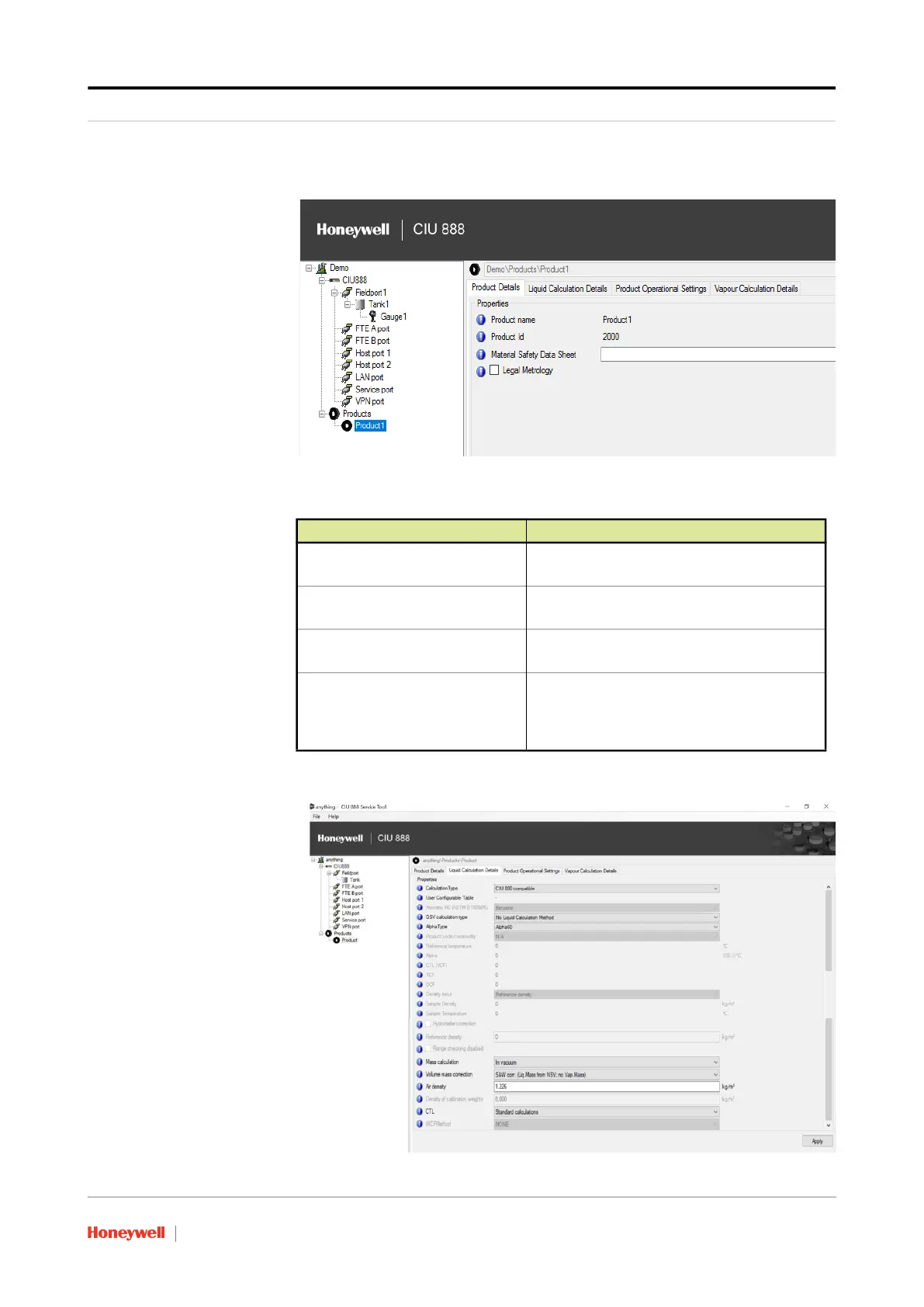Click the info icon next to Mass calculation
Viewport: 924px width, 1307px height.
coord(420,1063)
